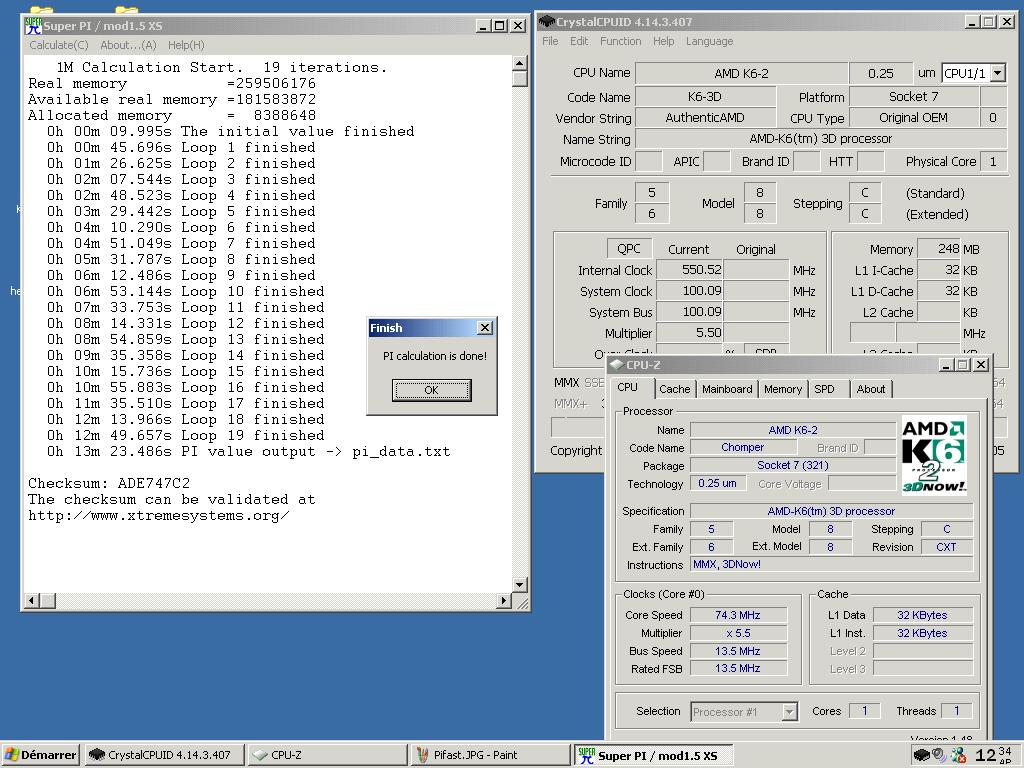This screenshot has height=768, width=1024.
Task: Click Démarrer start button
Action: click(x=40, y=755)
